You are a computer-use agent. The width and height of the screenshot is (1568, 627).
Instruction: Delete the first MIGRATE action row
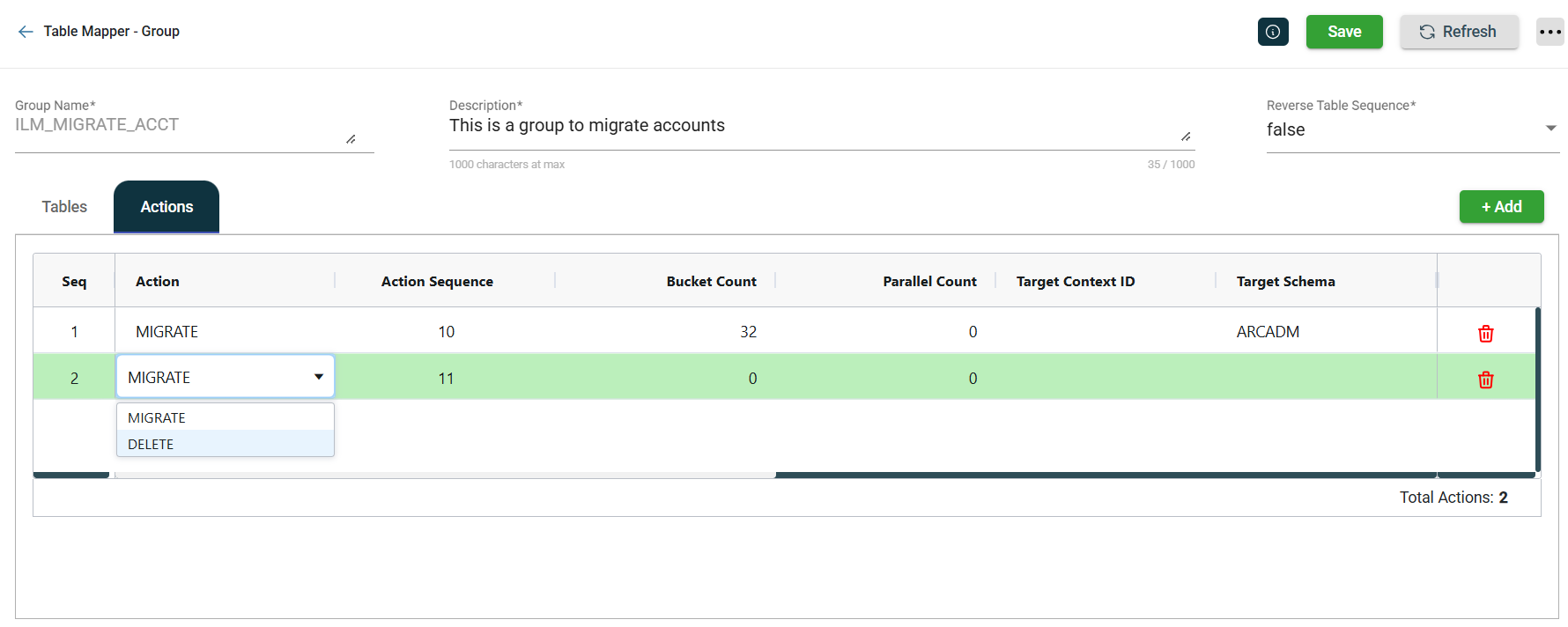[x=1485, y=333]
